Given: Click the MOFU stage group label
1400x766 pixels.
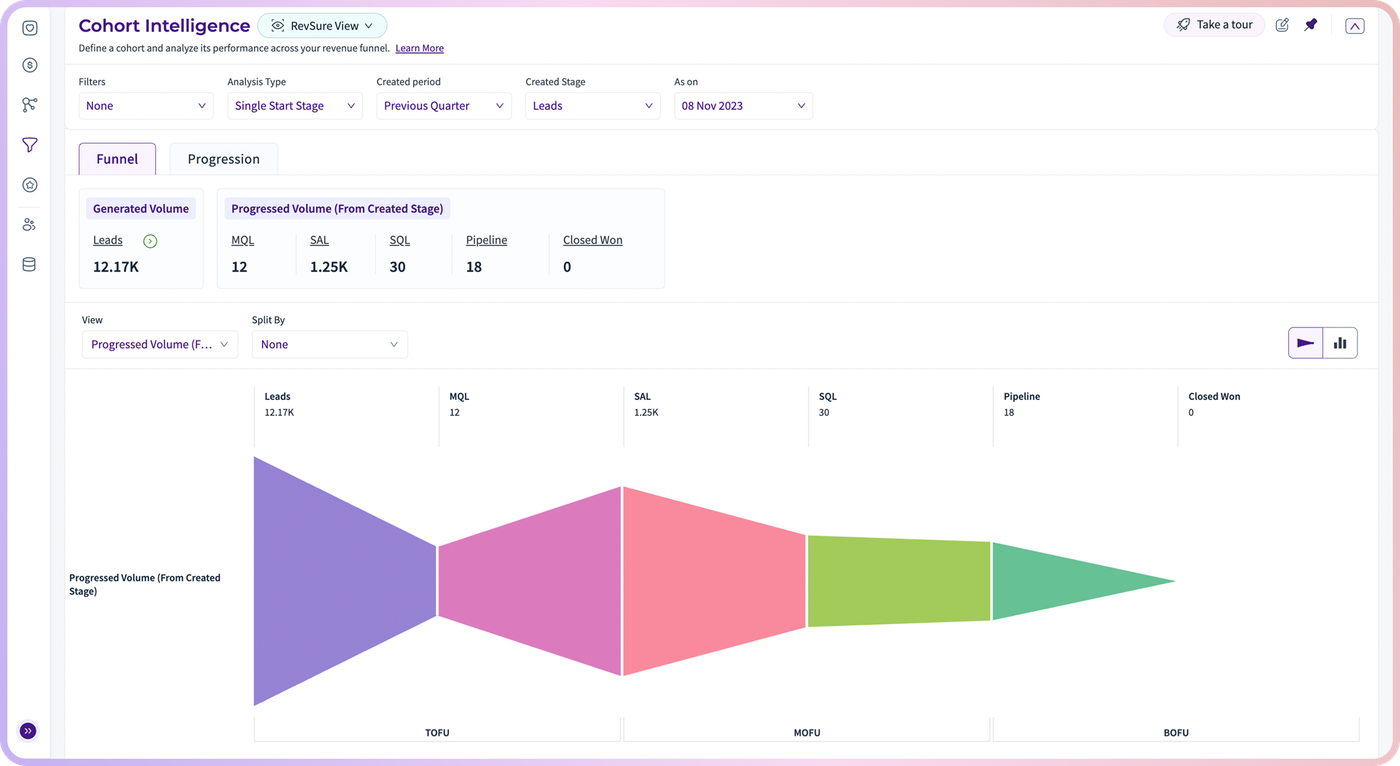Looking at the screenshot, I should coord(807,732).
